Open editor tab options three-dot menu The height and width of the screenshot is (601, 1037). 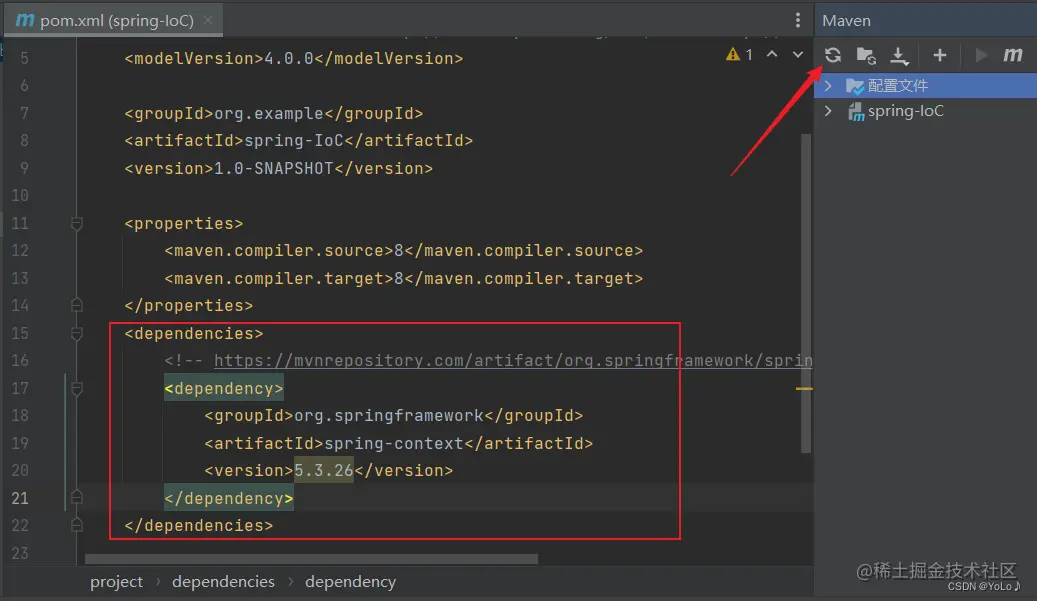(798, 20)
